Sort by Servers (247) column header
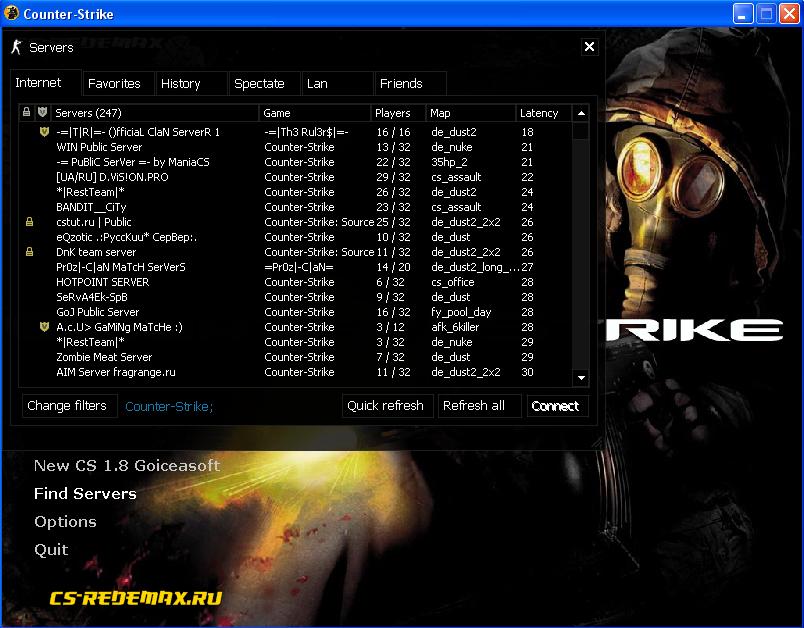 pyautogui.click(x=155, y=113)
